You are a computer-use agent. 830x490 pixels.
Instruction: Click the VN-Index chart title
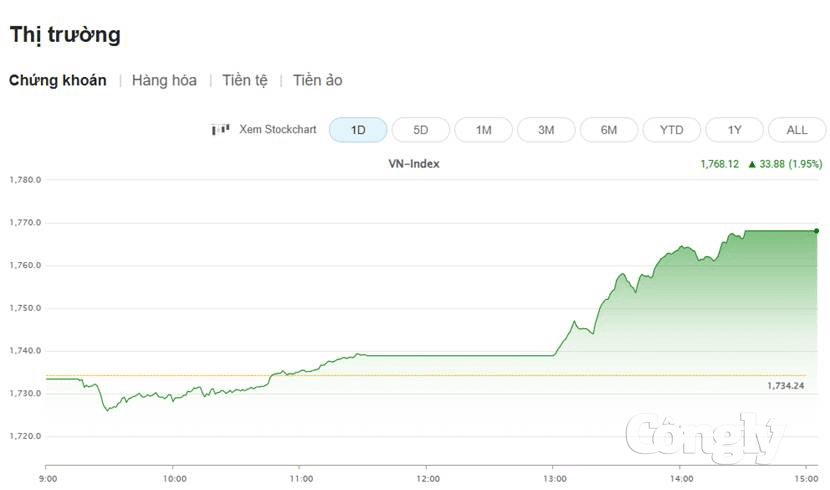pyautogui.click(x=414, y=164)
